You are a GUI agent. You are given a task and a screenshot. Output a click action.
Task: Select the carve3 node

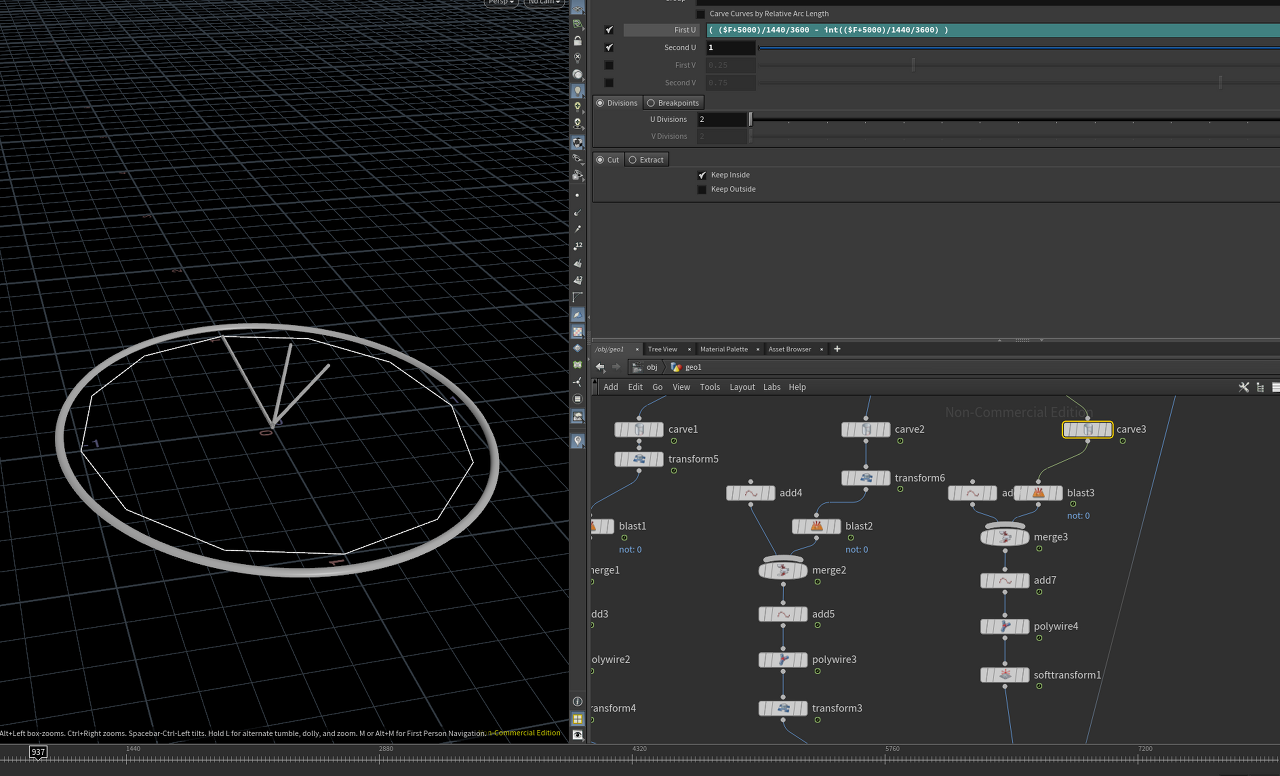[1087, 429]
